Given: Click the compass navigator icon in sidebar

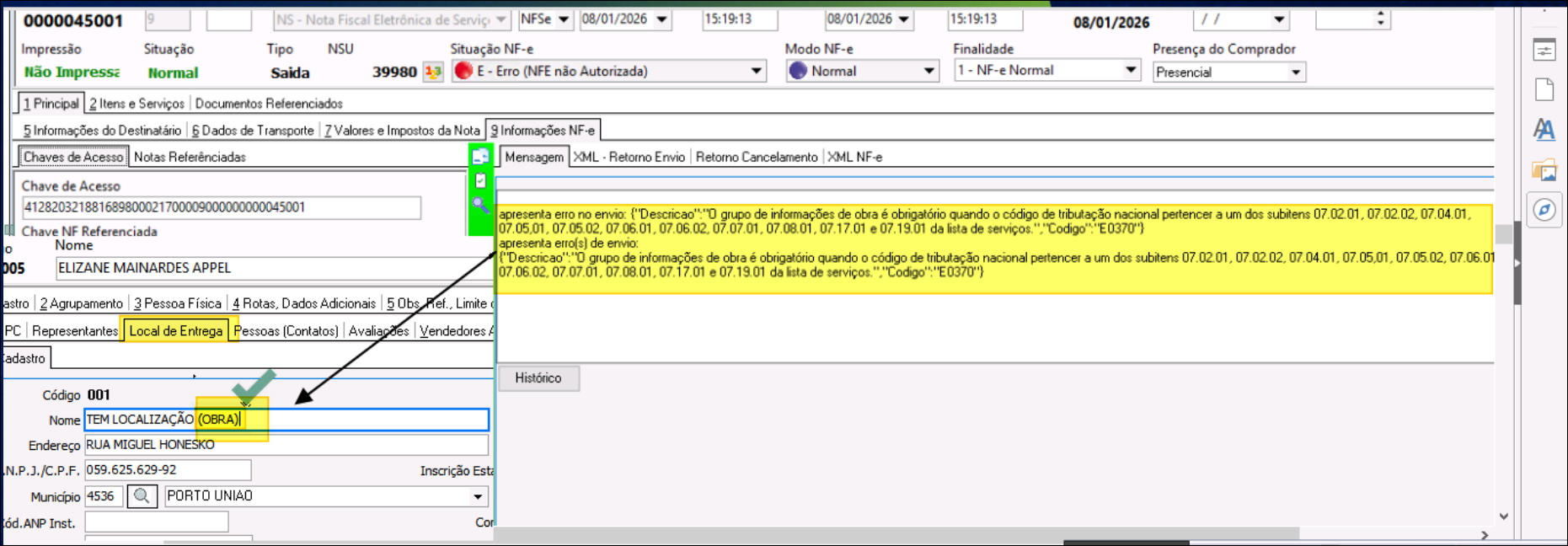Looking at the screenshot, I should 1544,210.
